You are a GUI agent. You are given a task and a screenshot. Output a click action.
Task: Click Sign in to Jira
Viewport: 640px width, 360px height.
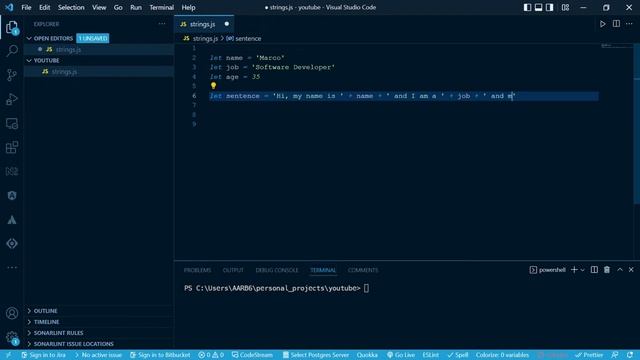click(x=43, y=355)
